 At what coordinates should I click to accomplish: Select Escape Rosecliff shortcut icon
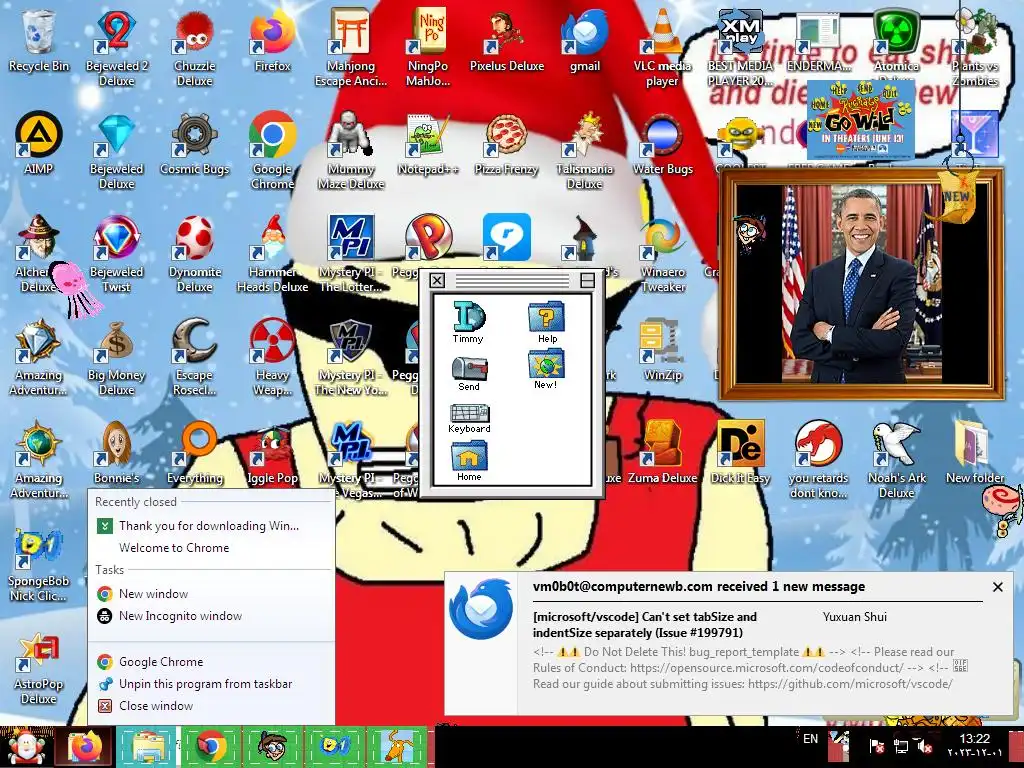[195, 355]
